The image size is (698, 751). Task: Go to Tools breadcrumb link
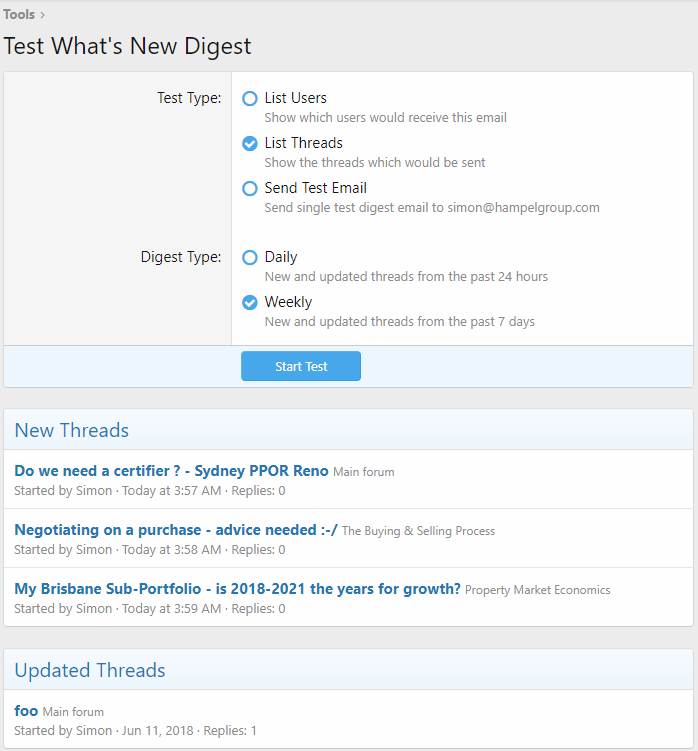[x=19, y=14]
